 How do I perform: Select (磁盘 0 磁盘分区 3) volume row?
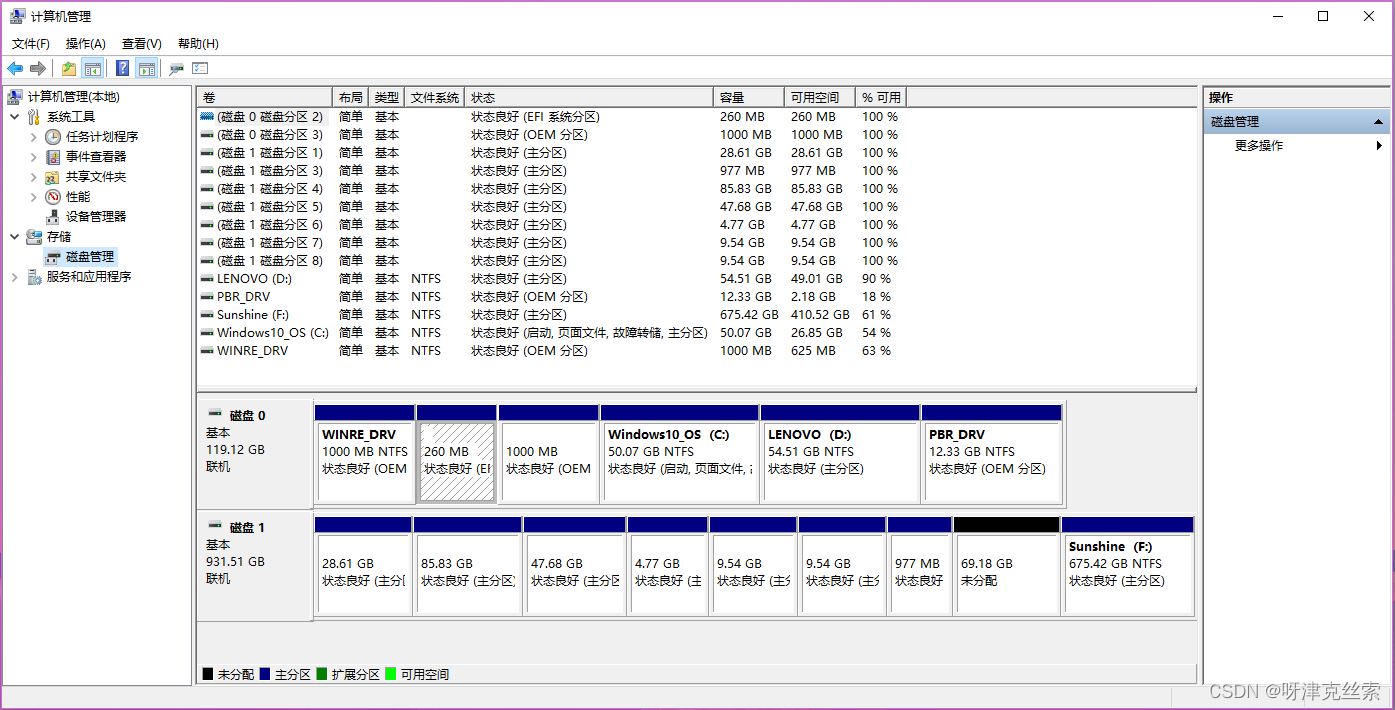click(552, 135)
